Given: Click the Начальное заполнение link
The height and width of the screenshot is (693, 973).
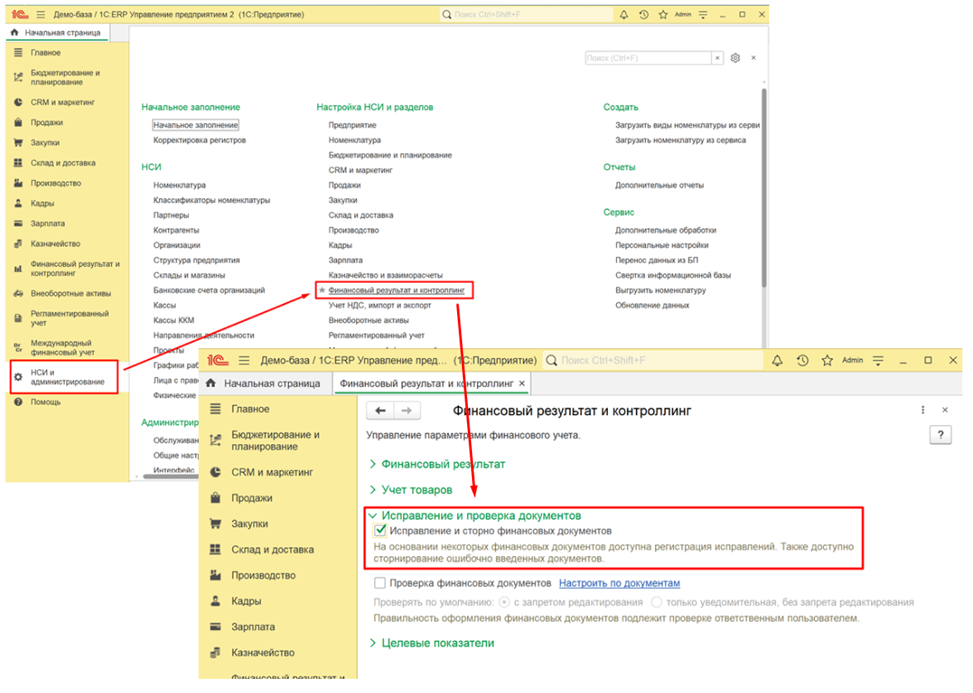Looking at the screenshot, I should (195, 125).
